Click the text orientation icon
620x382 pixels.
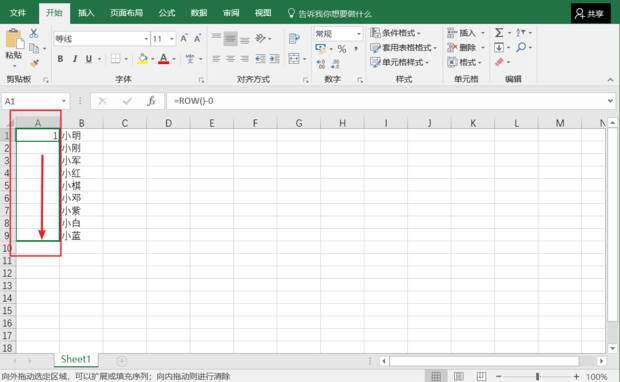point(261,38)
